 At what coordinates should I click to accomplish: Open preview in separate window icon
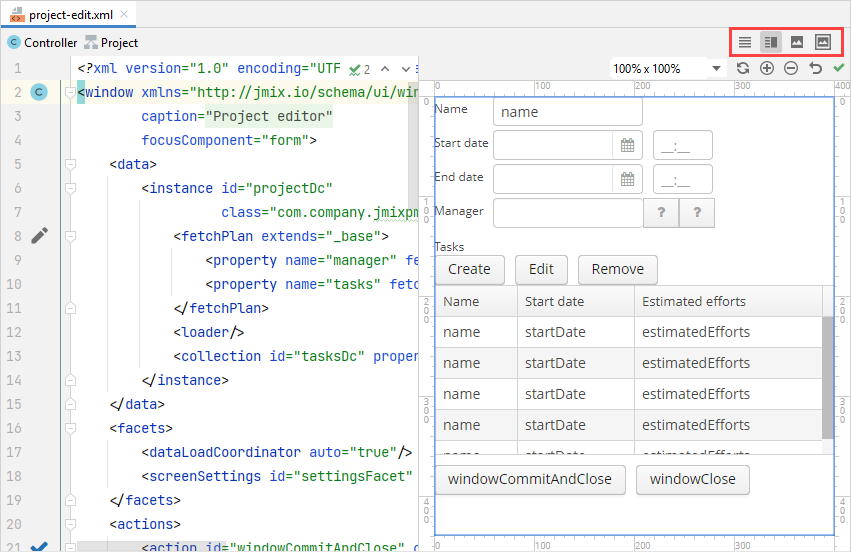(823, 42)
